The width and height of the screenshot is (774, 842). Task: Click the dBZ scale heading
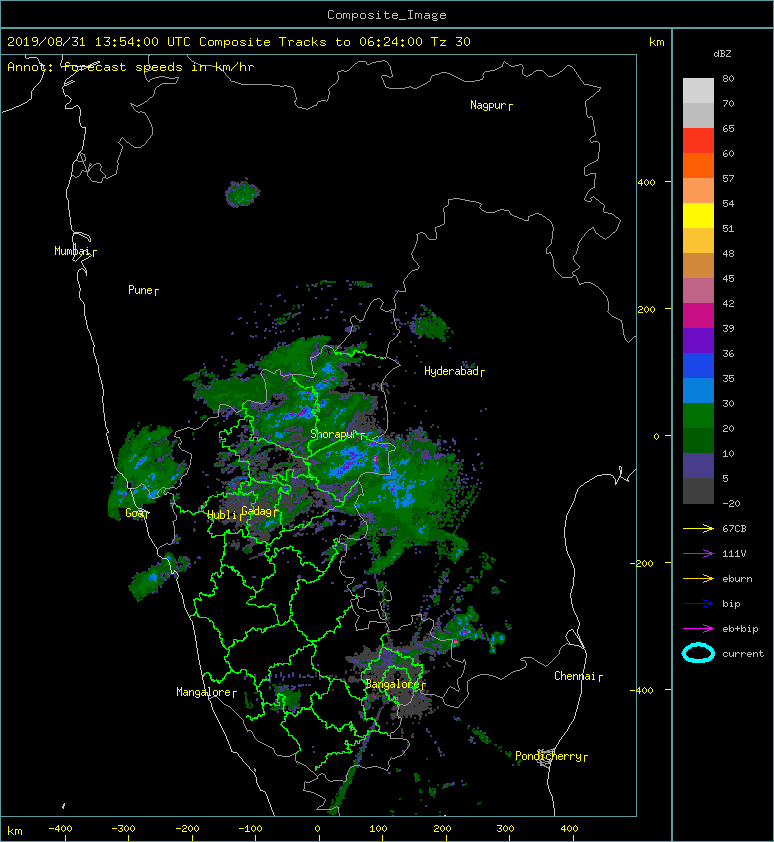click(722, 54)
